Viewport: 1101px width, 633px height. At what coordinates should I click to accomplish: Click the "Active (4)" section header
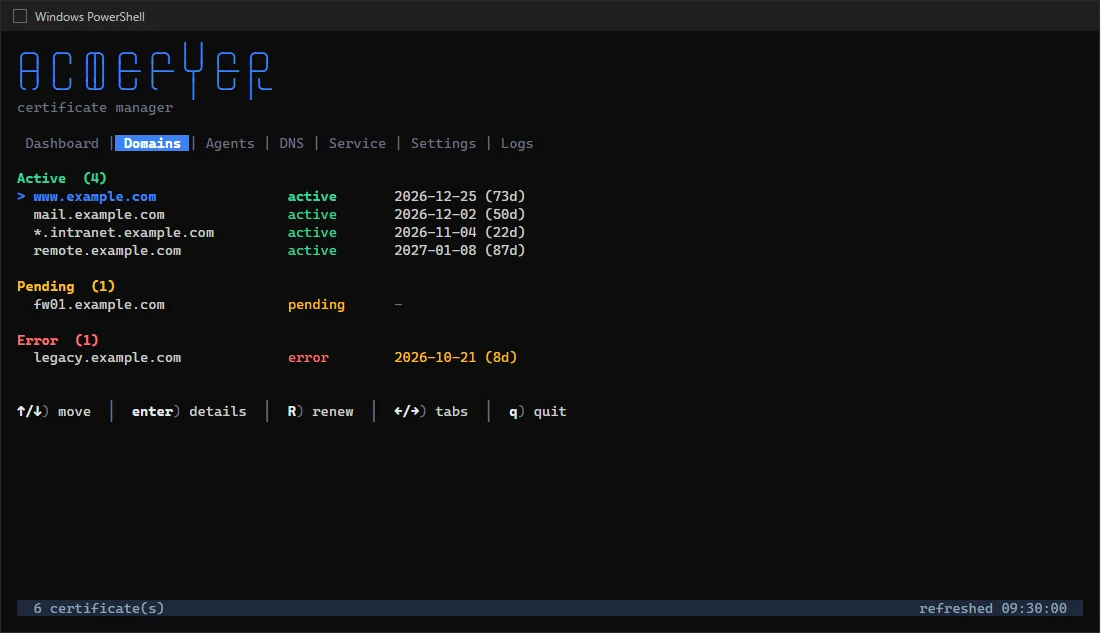tap(62, 178)
